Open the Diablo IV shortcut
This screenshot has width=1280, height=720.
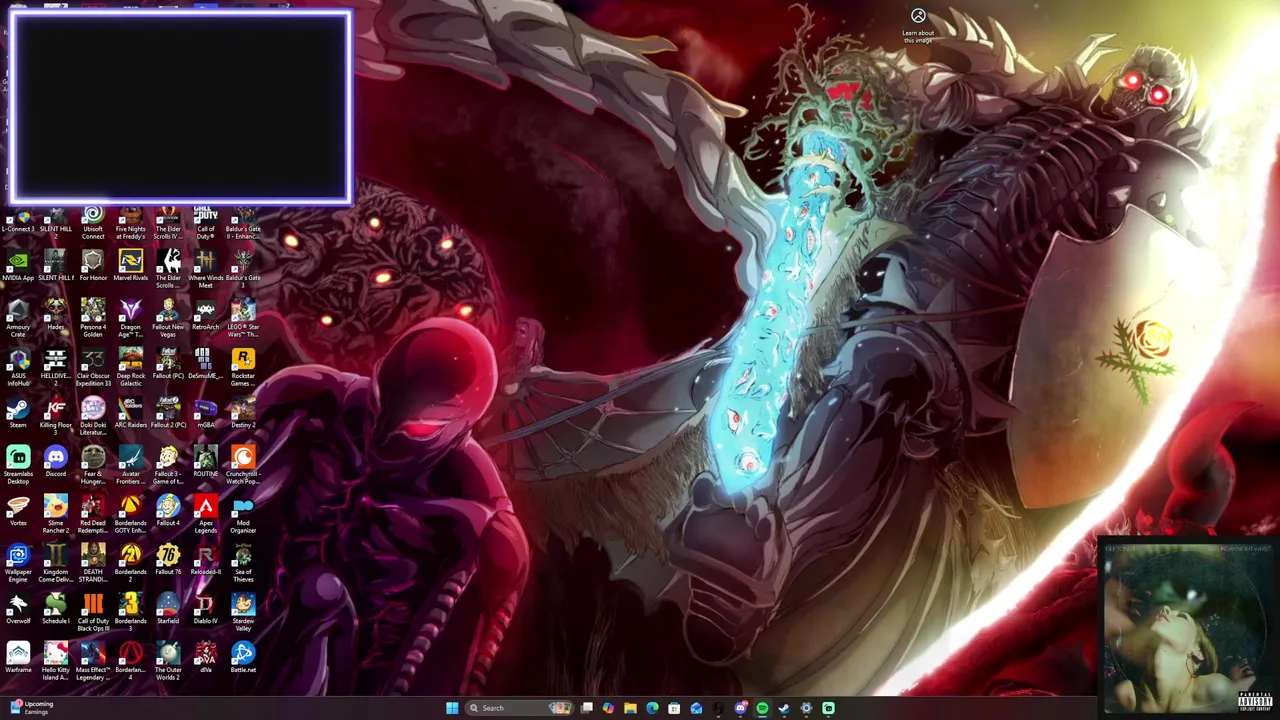[x=205, y=609]
